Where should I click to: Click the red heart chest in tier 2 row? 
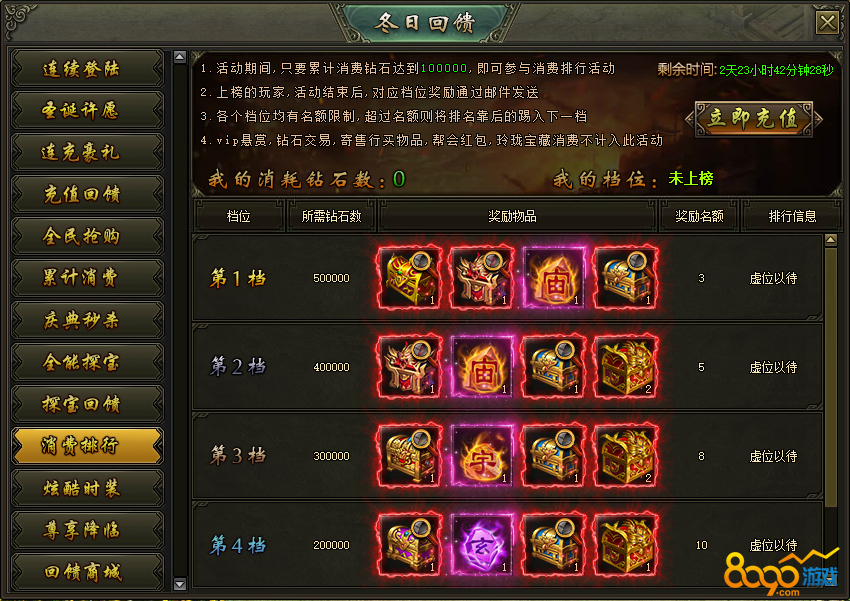point(626,366)
